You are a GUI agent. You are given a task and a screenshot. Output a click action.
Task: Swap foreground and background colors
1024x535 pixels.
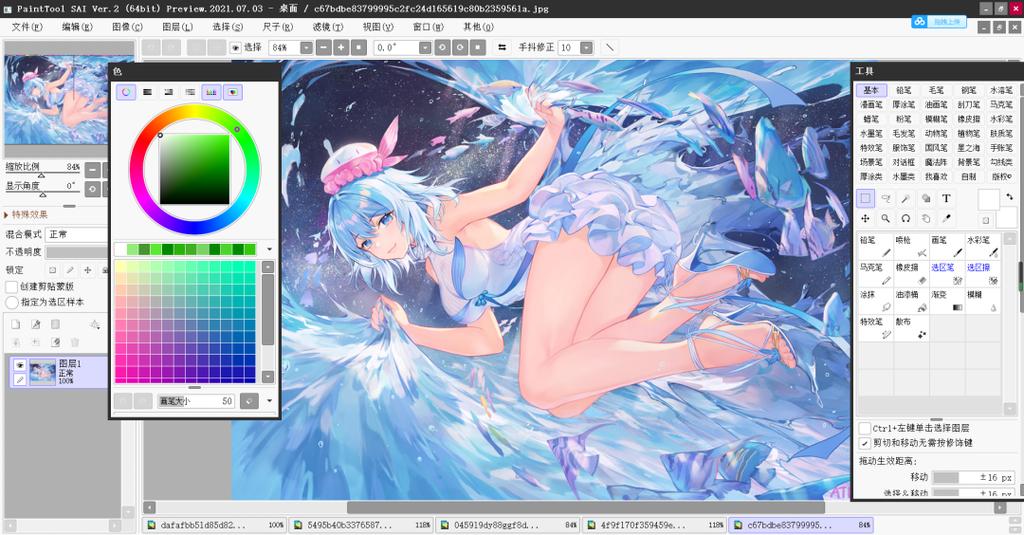coord(1010,196)
